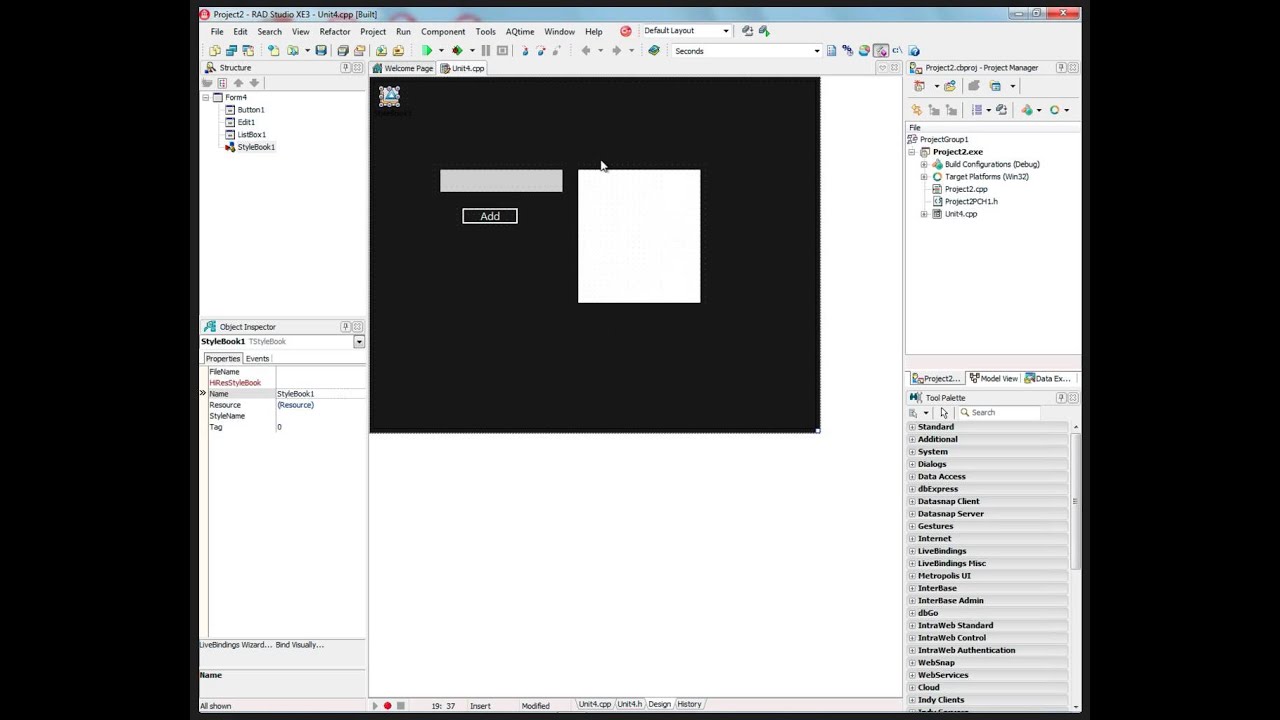
Task: Expand Target Platforms (Win32) node
Action: click(x=924, y=177)
